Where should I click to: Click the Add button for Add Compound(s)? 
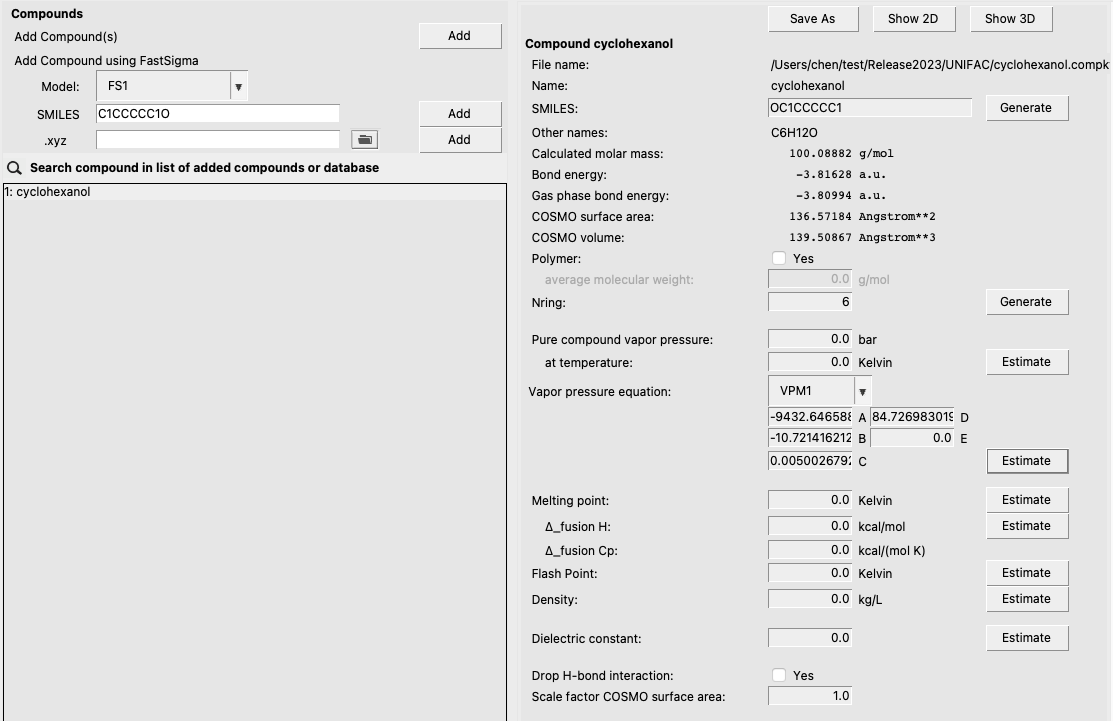pyautogui.click(x=459, y=36)
